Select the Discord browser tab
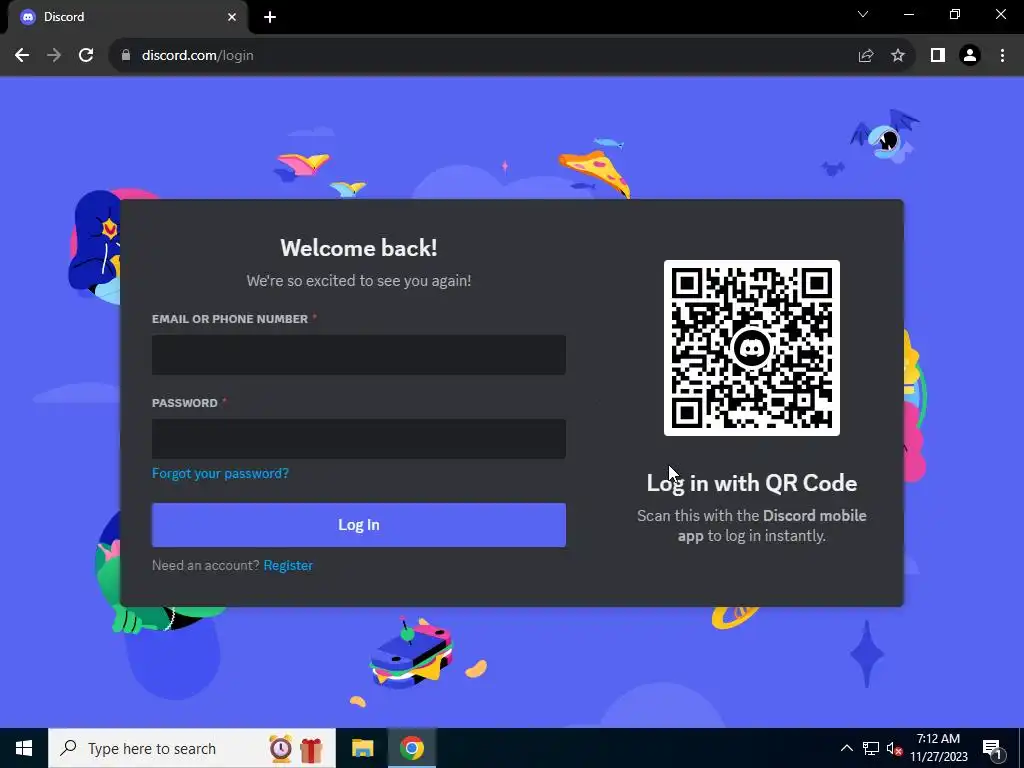The height and width of the screenshot is (768, 1024). [128, 17]
